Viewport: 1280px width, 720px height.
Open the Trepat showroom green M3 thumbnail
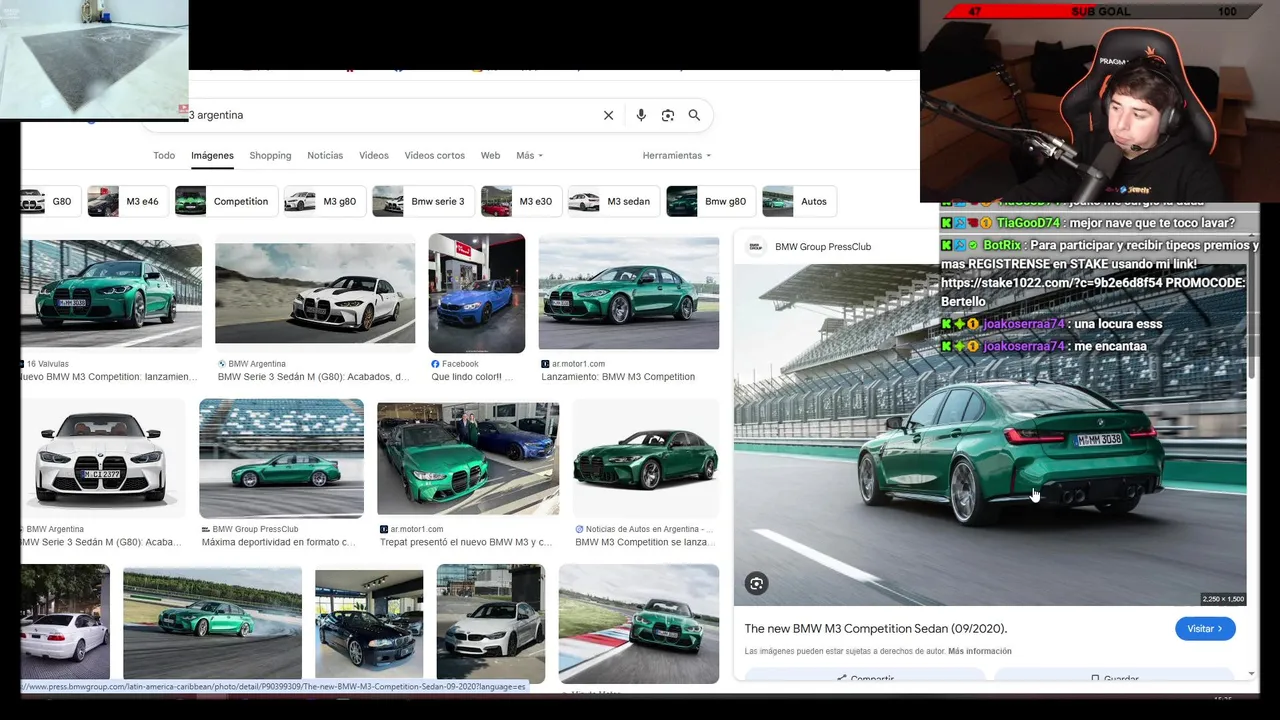(468, 458)
